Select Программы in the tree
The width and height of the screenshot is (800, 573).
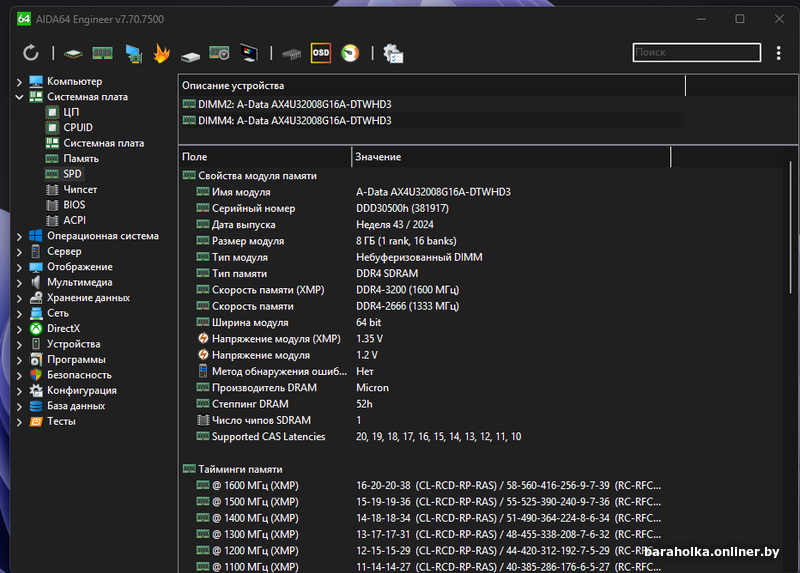(x=76, y=359)
